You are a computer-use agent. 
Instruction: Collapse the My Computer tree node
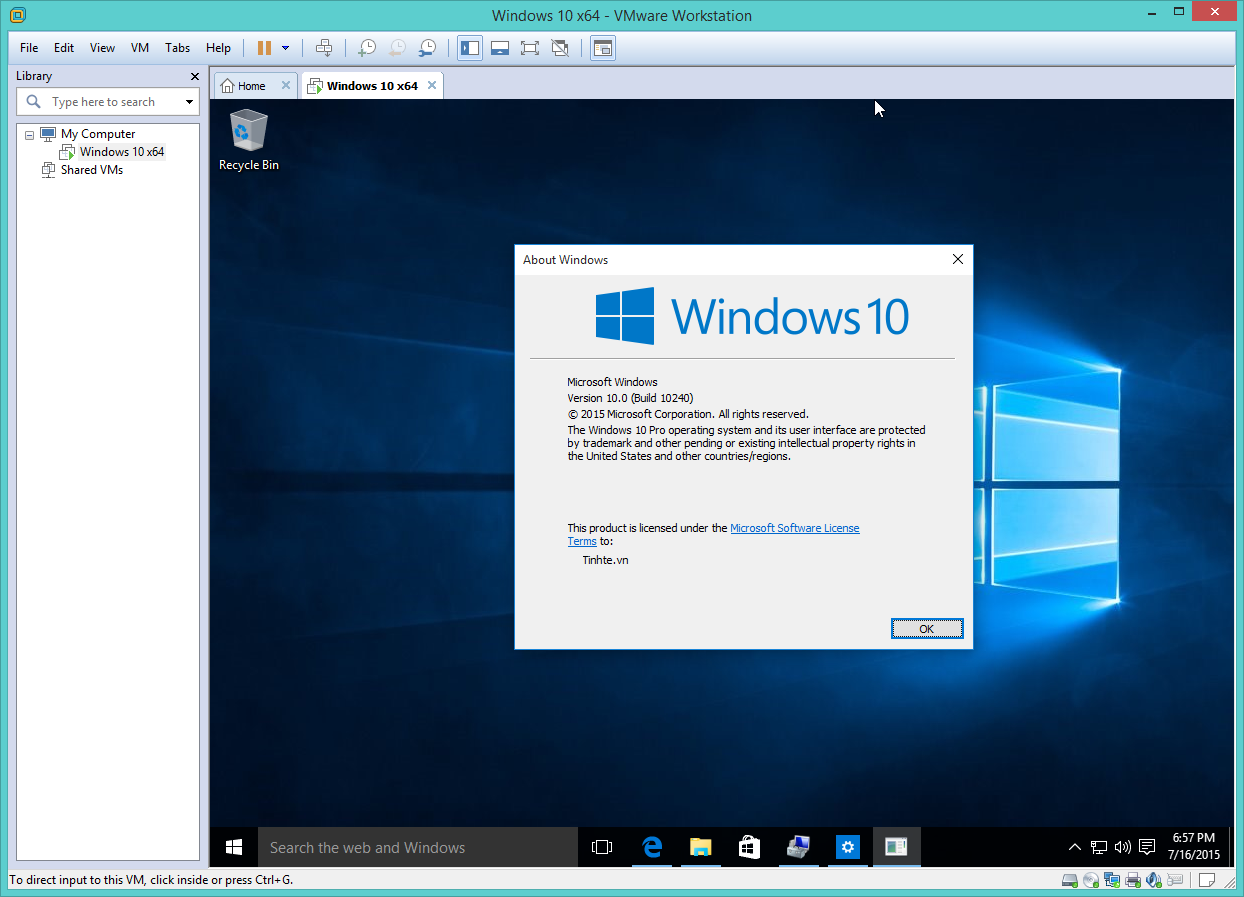coord(29,134)
